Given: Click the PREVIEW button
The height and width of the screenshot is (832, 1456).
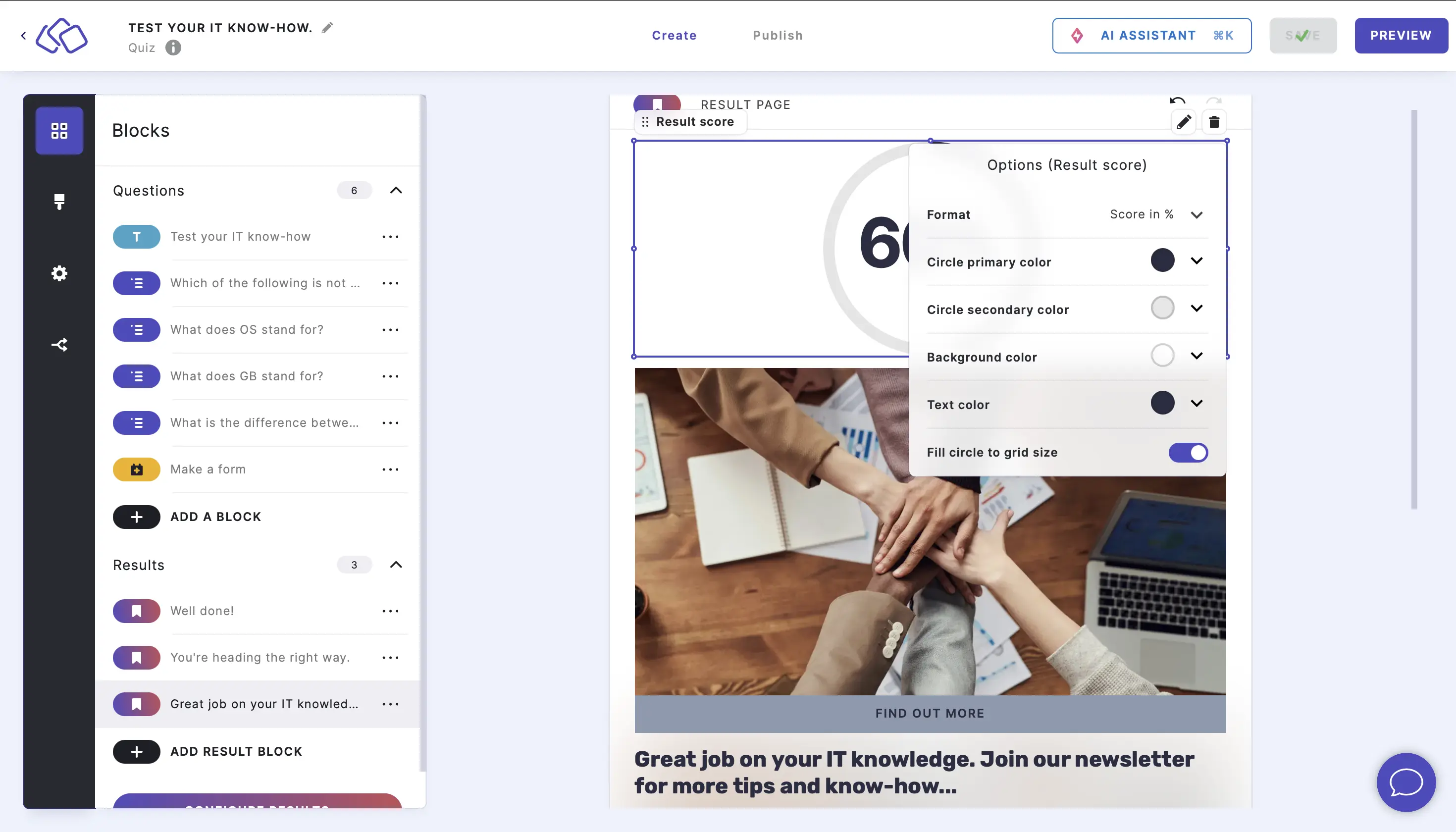Looking at the screenshot, I should [x=1401, y=35].
